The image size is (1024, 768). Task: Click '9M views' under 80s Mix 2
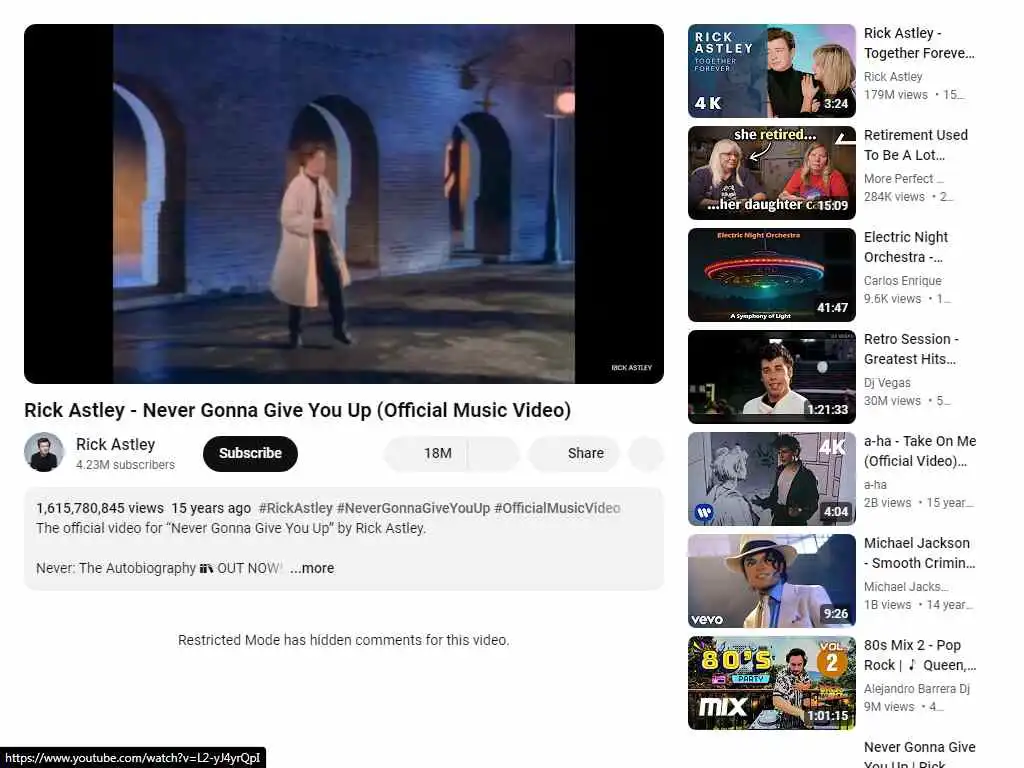(889, 706)
